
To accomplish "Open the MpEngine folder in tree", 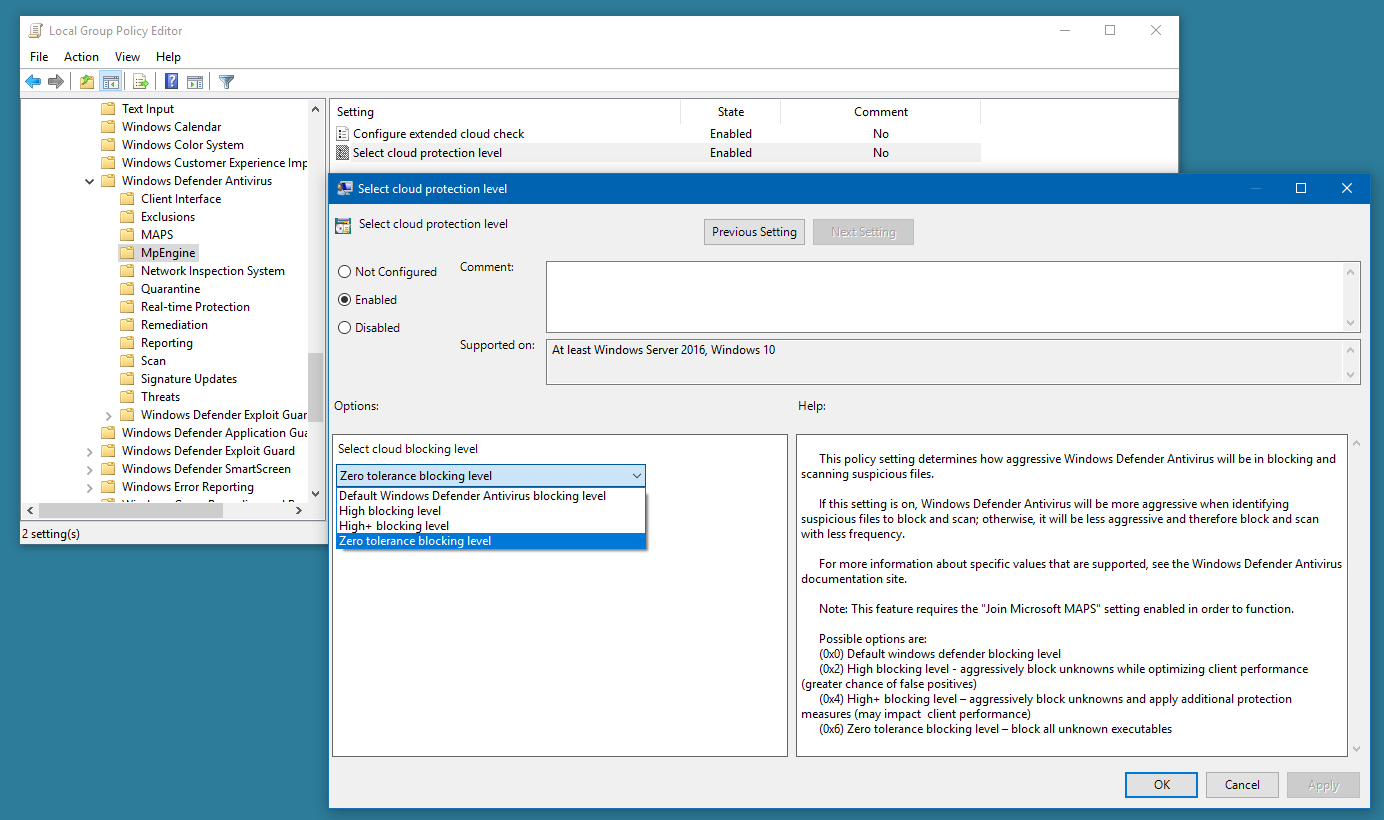I will [x=168, y=253].
